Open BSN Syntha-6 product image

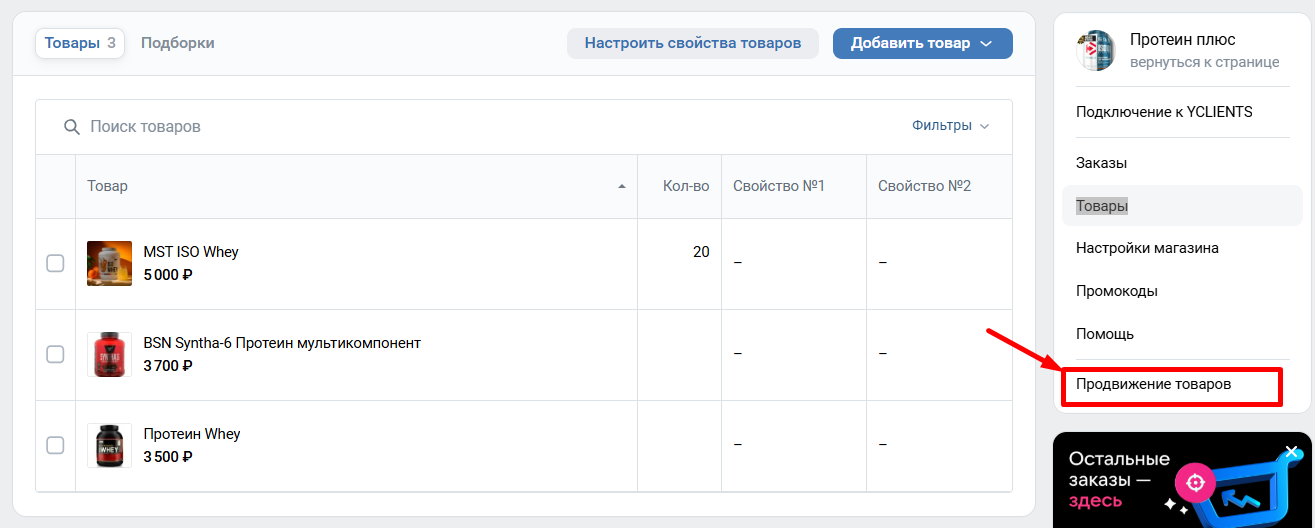click(x=109, y=354)
